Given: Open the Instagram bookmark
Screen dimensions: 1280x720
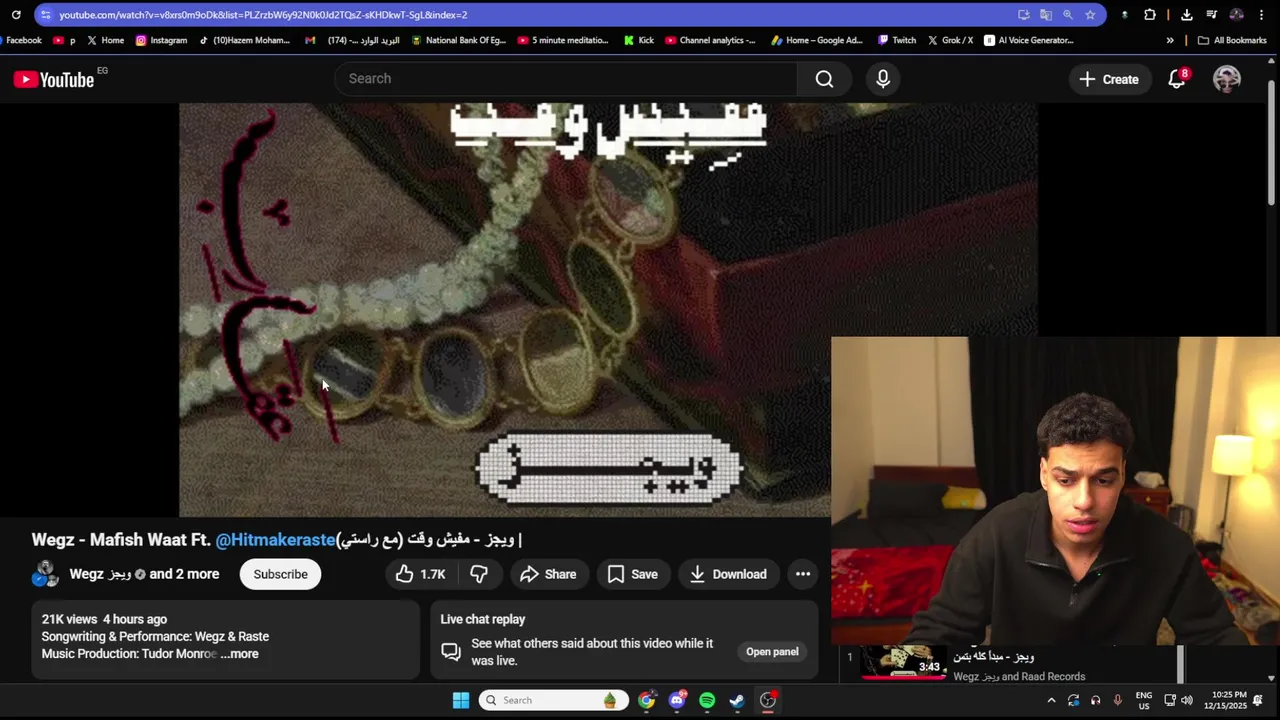Looking at the screenshot, I should click(161, 40).
